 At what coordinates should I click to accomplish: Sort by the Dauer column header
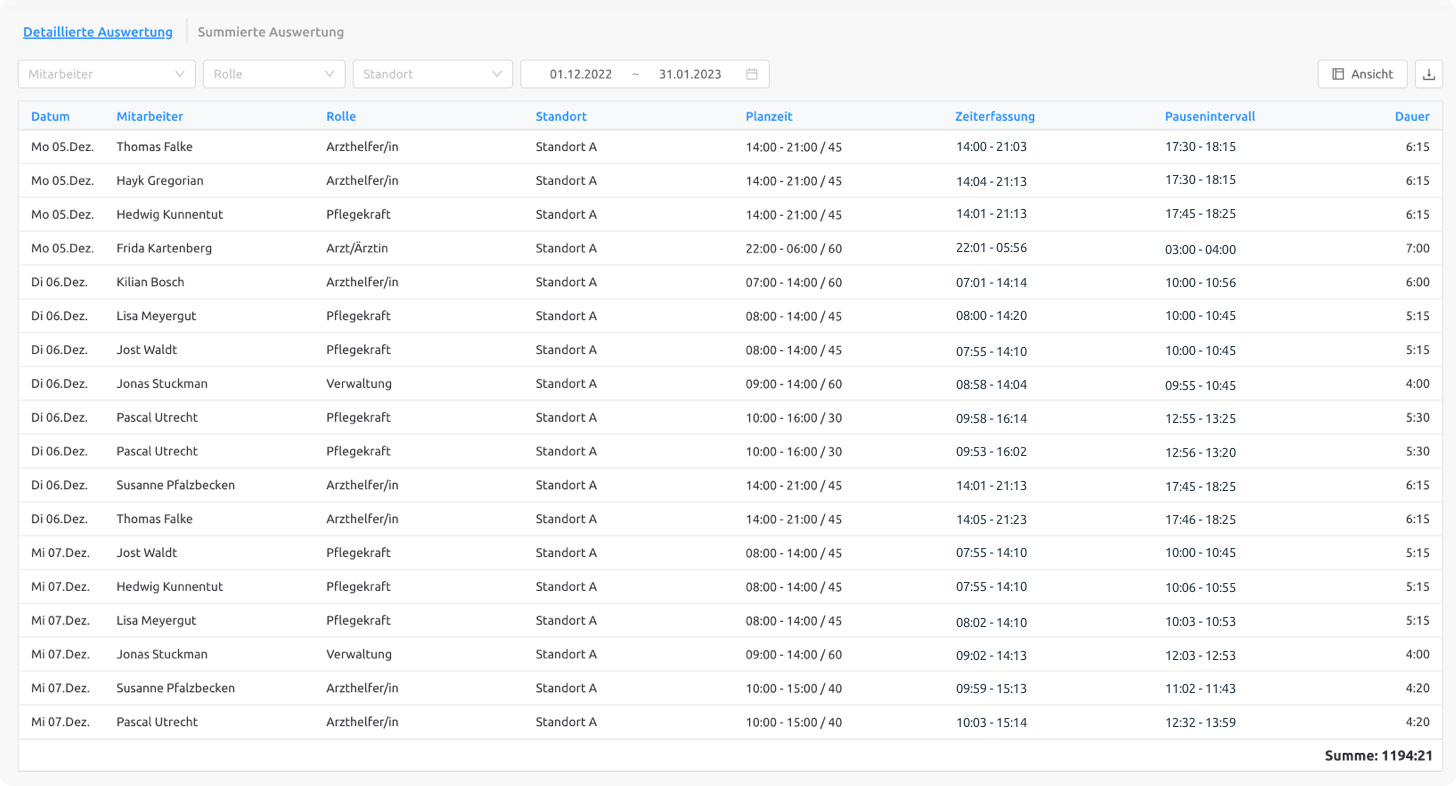click(x=1412, y=116)
